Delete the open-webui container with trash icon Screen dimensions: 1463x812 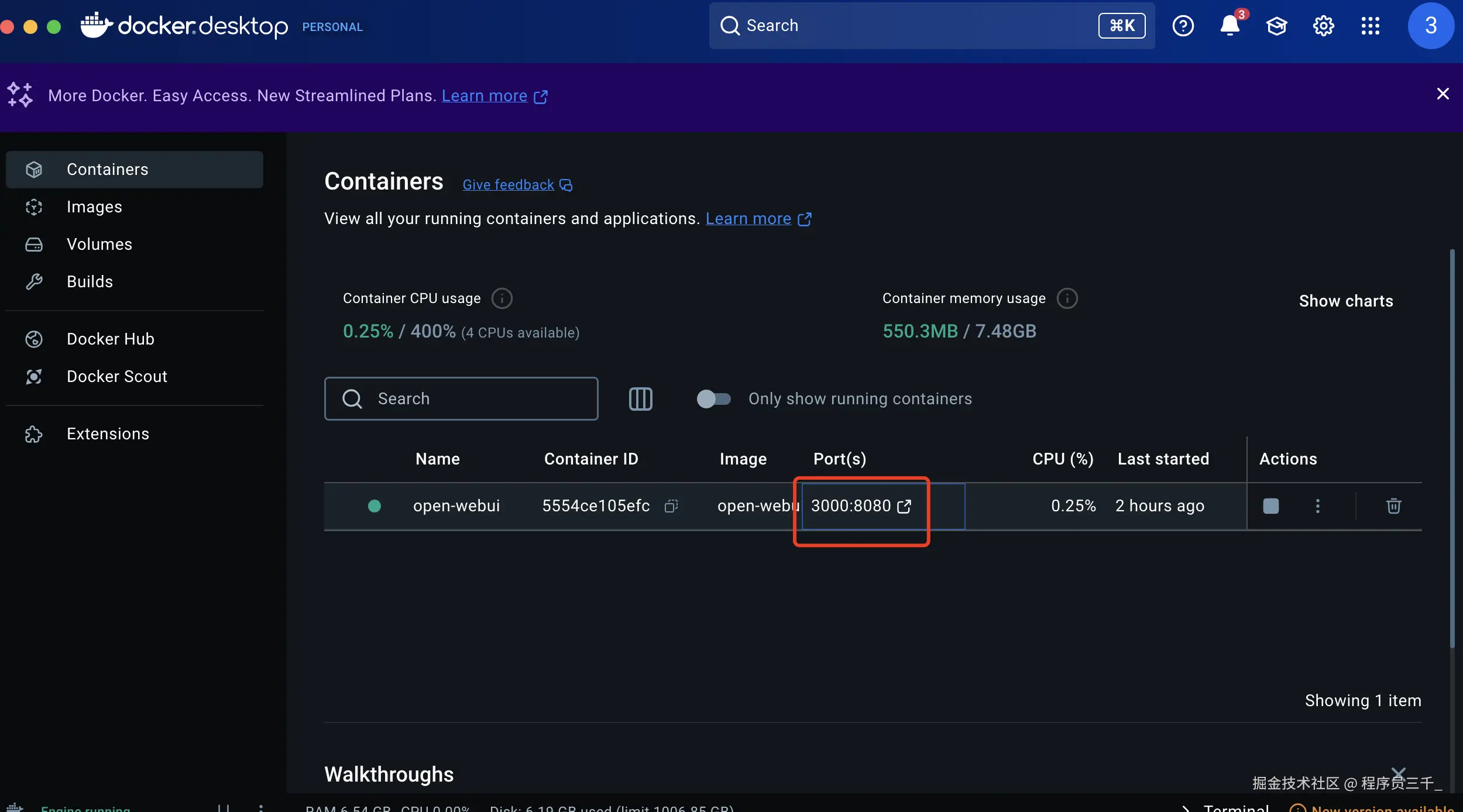coord(1393,505)
